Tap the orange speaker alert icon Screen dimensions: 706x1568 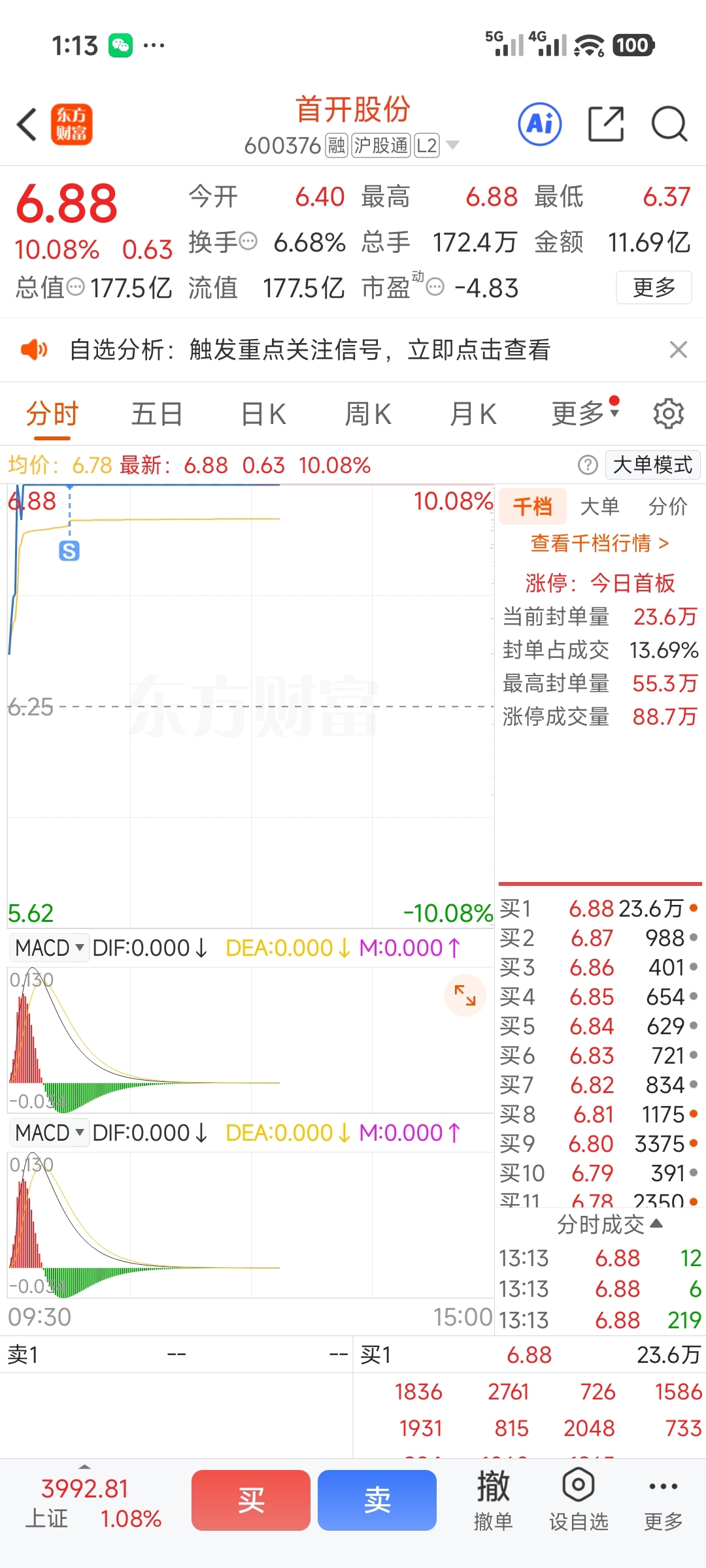click(34, 350)
